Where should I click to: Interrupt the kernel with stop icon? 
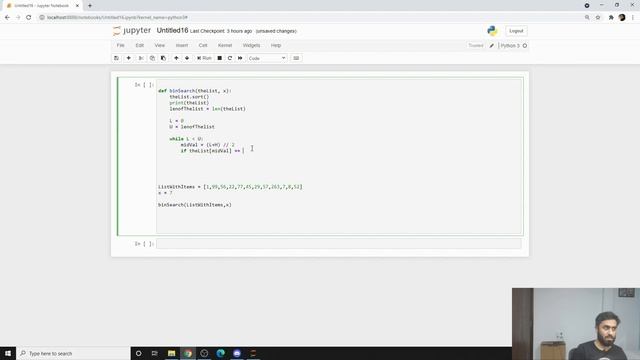point(220,58)
